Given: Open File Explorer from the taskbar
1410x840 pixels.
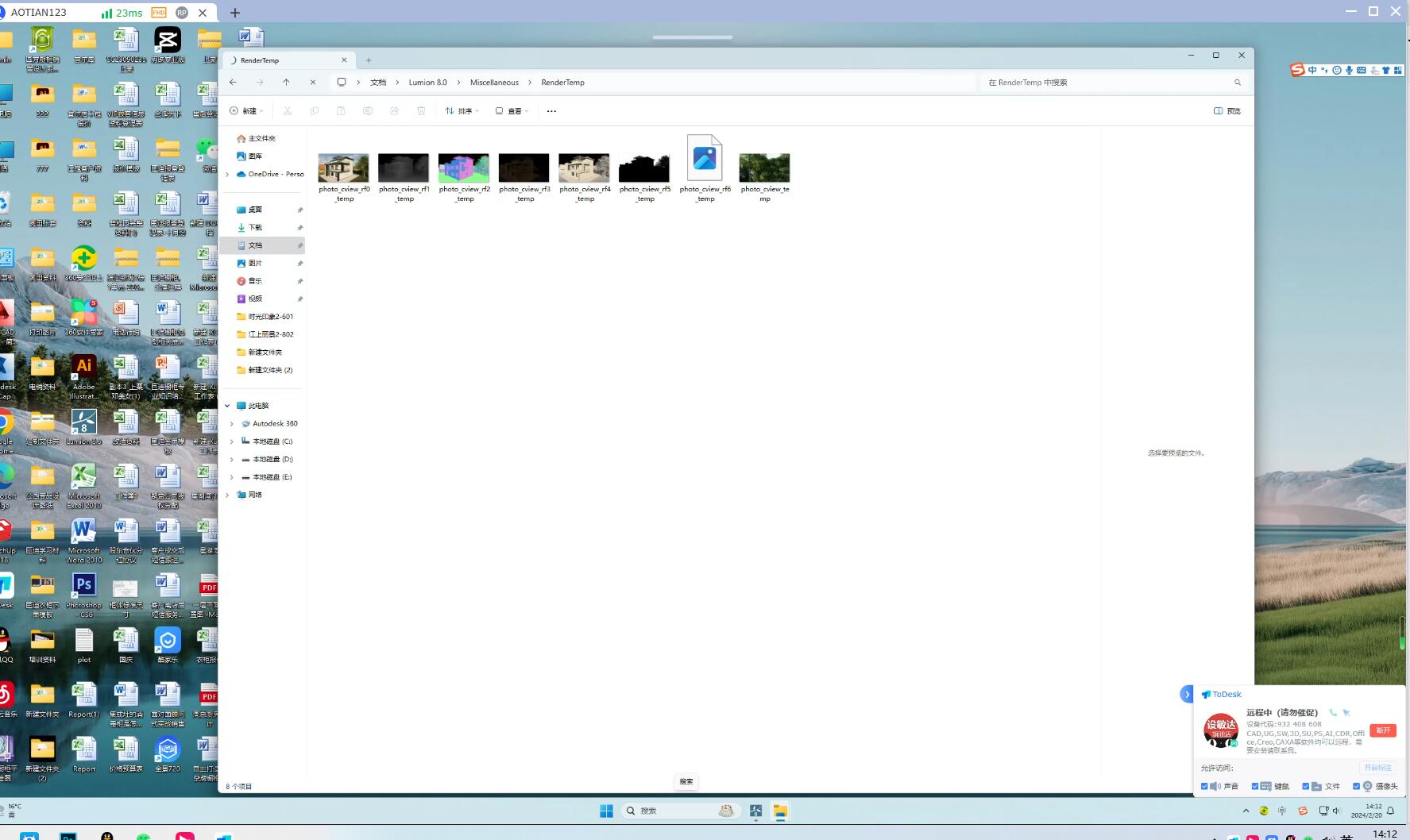Looking at the screenshot, I should (x=780, y=811).
